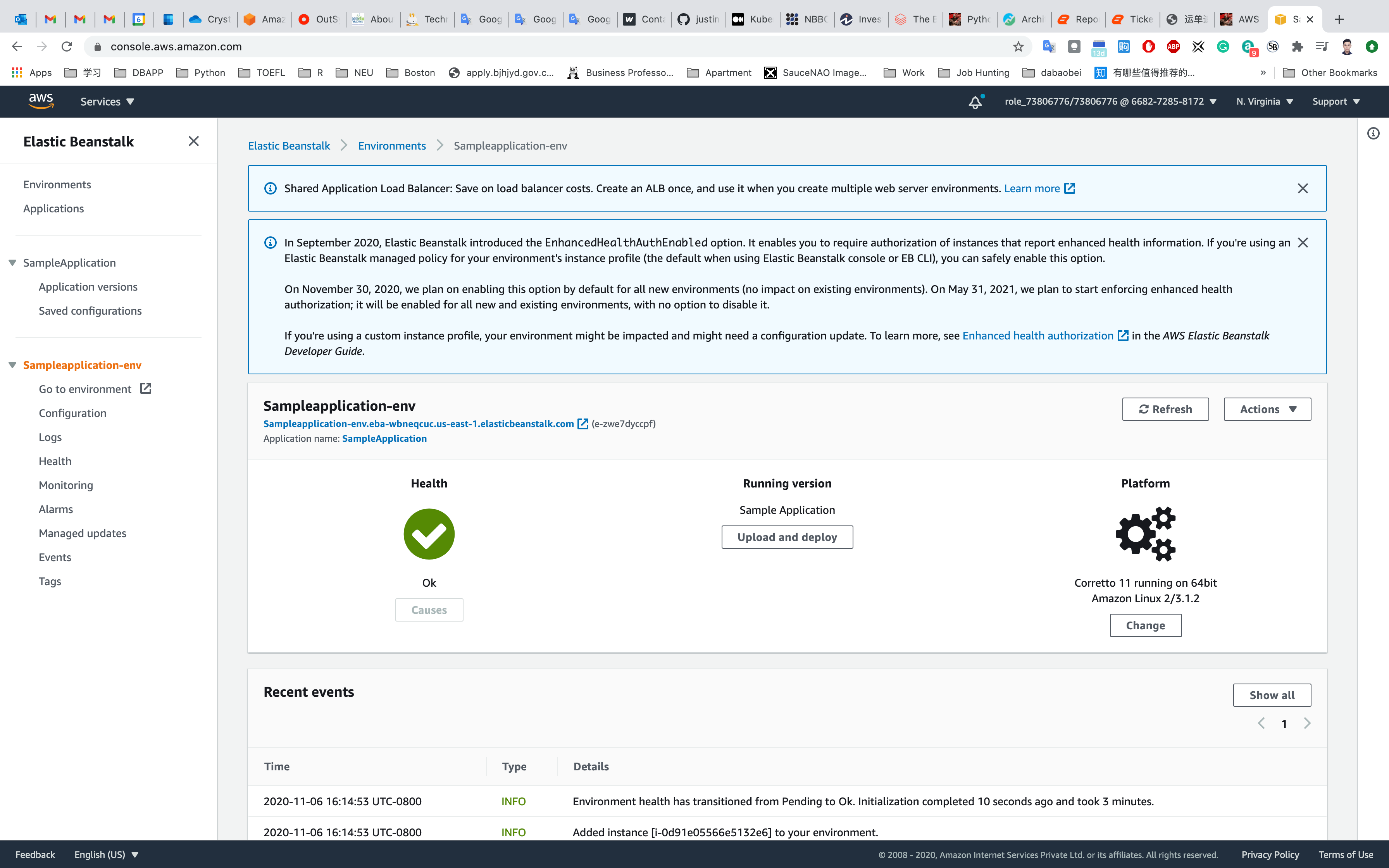Expand the Services menu in AWS header
The image size is (1389, 868).
tap(107, 102)
